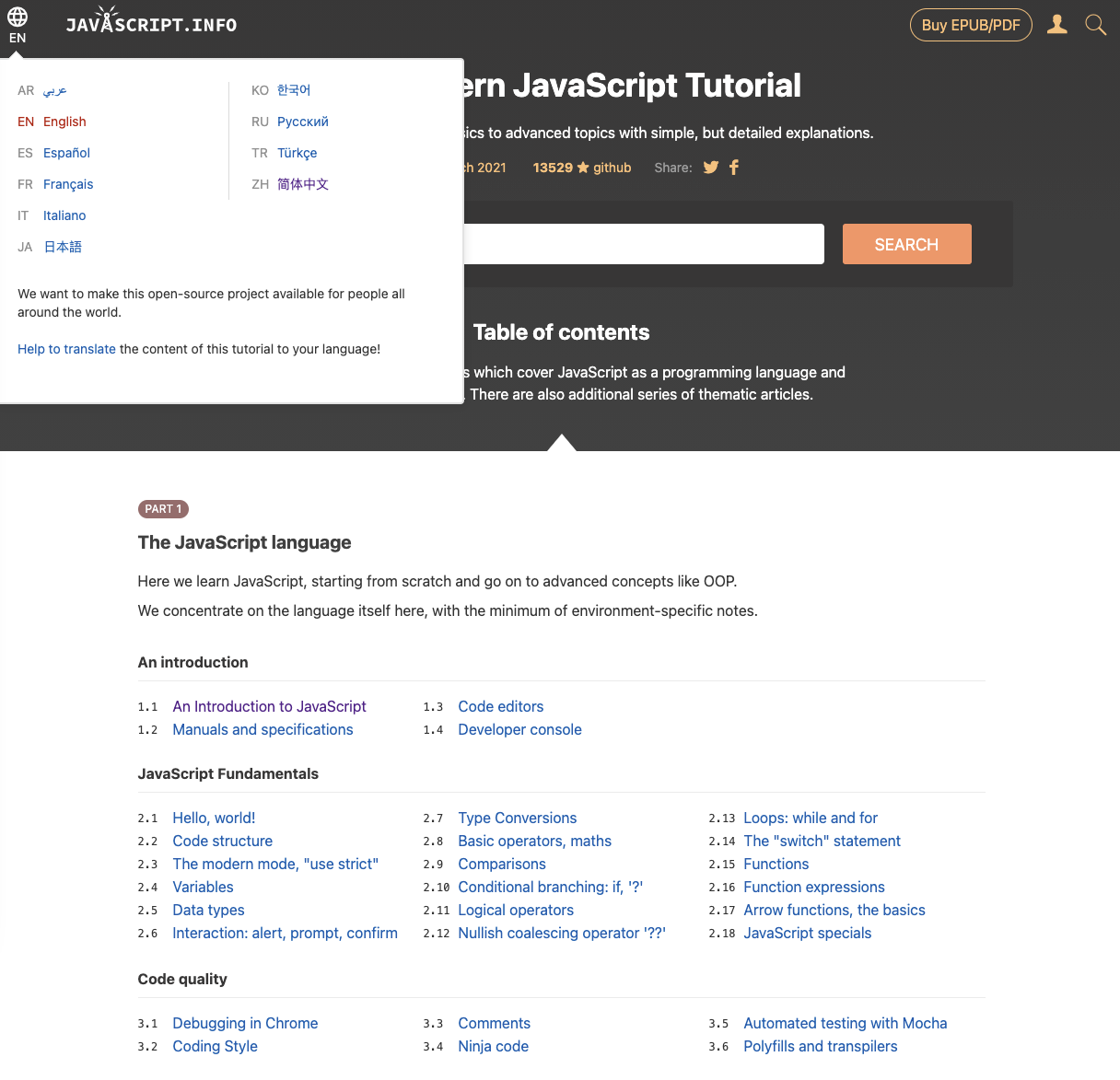Open site search with the magnifier icon
Image resolution: width=1120 pixels, height=1080 pixels.
pos(1095,25)
